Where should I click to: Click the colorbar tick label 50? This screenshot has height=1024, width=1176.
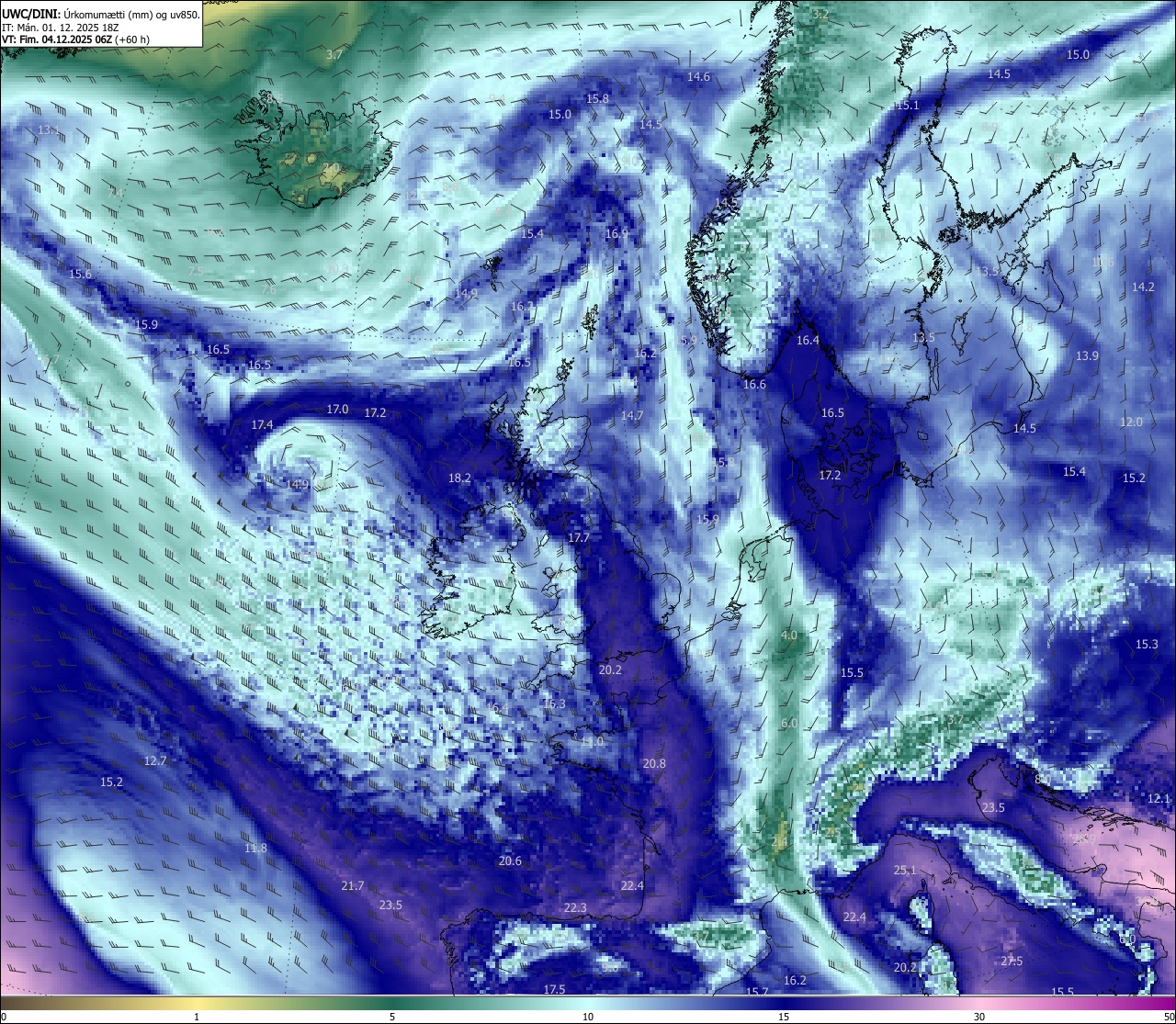coord(1169,1017)
